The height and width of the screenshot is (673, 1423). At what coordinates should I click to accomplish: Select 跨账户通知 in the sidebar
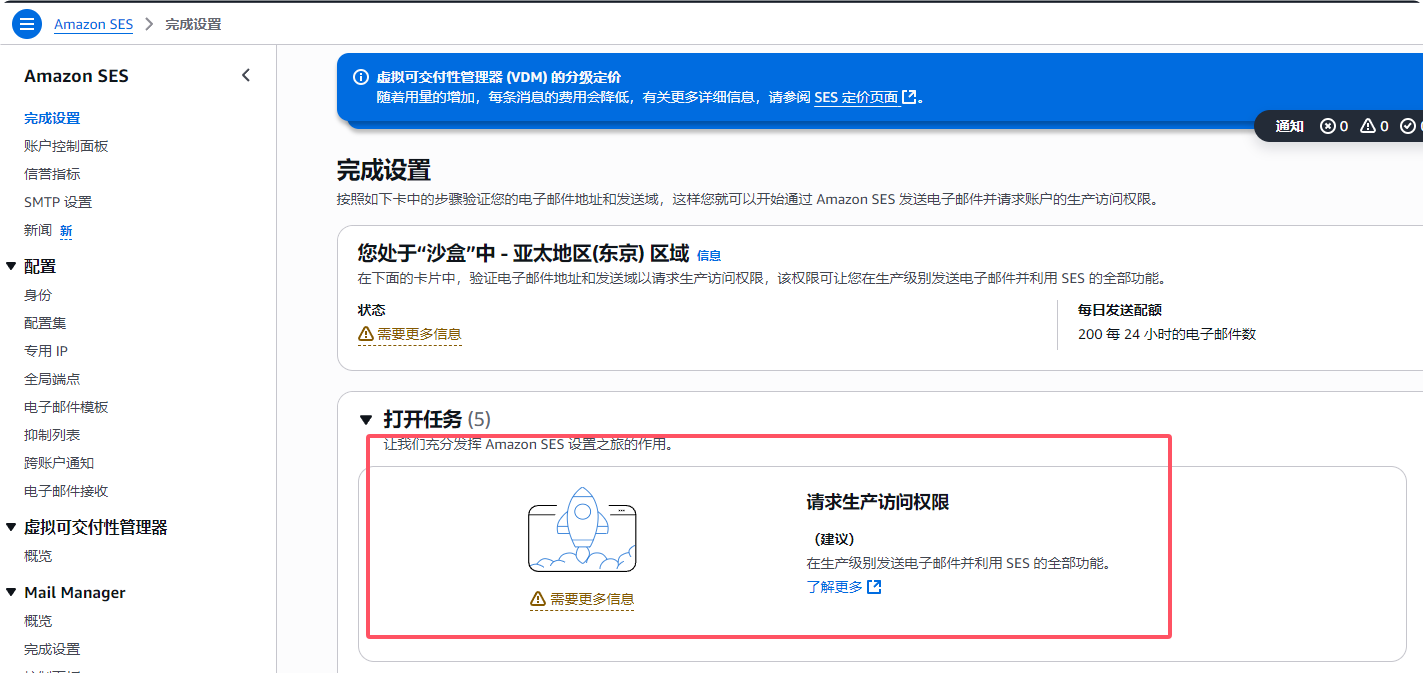point(59,463)
